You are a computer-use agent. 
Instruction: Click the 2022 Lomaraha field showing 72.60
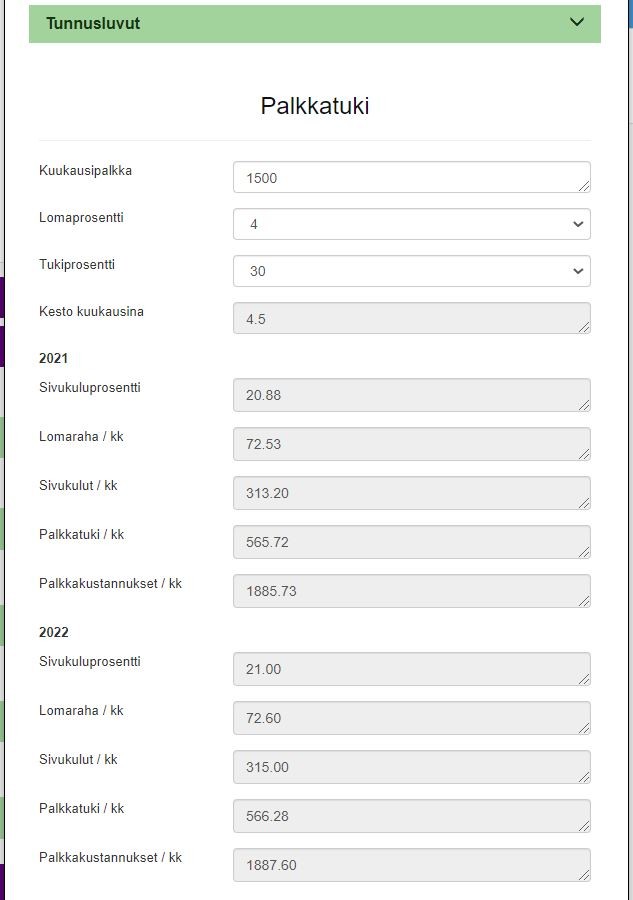[411, 717]
